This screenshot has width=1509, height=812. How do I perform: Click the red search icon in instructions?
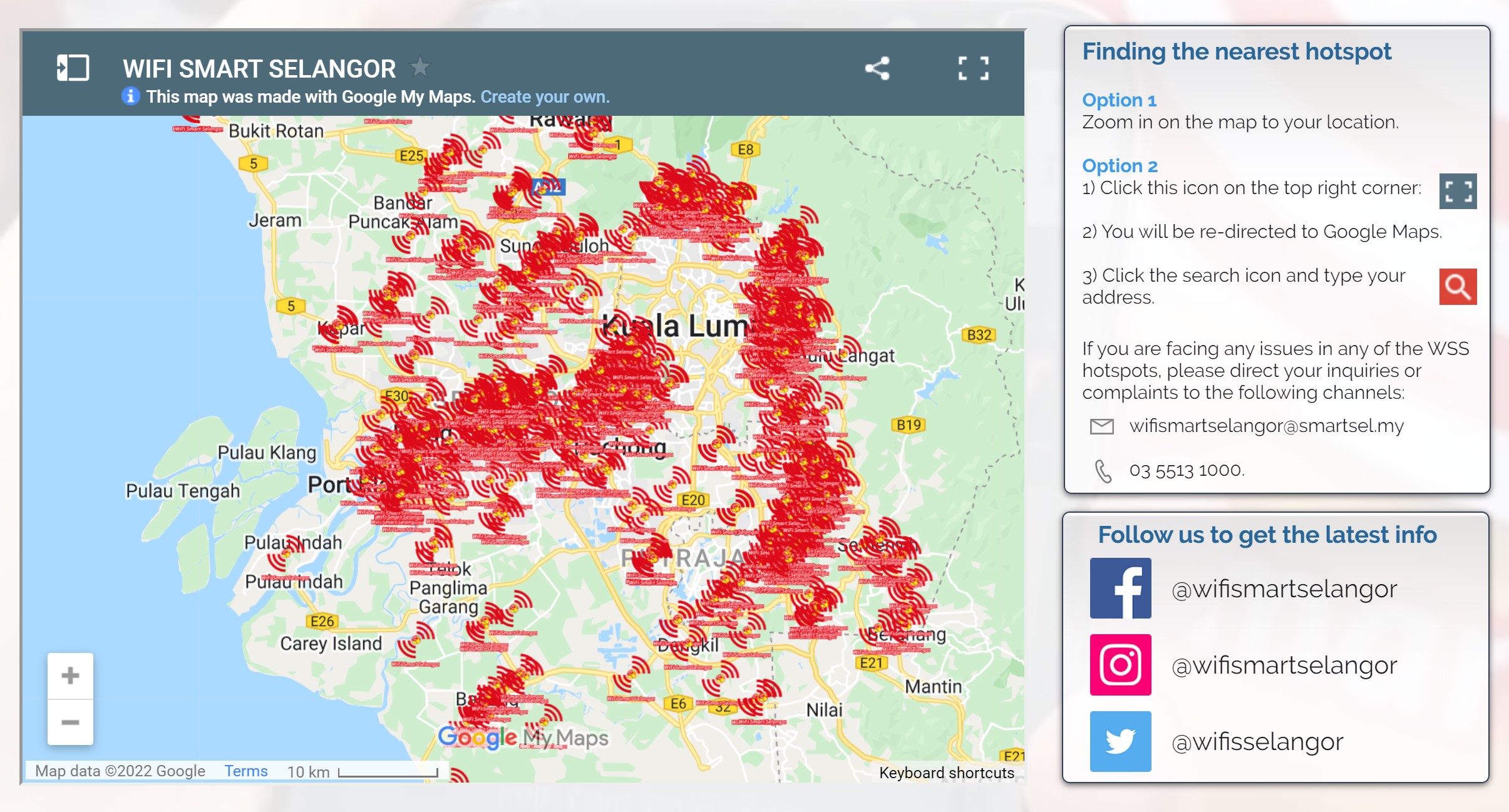coord(1458,287)
